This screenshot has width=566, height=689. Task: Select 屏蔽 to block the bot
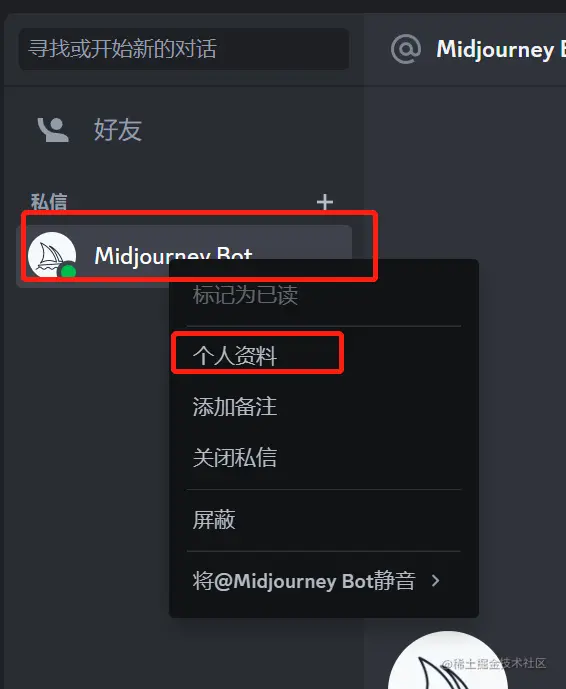[214, 520]
